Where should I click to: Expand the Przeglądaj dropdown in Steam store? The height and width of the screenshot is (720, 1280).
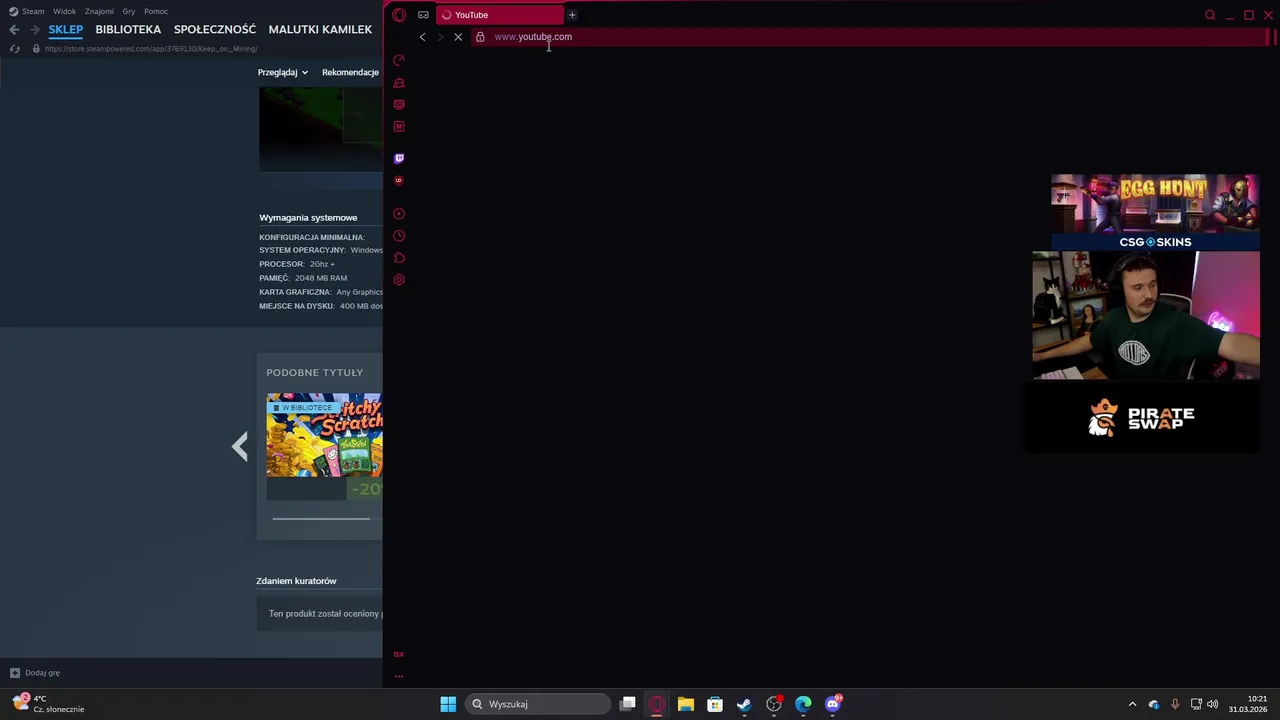282,72
